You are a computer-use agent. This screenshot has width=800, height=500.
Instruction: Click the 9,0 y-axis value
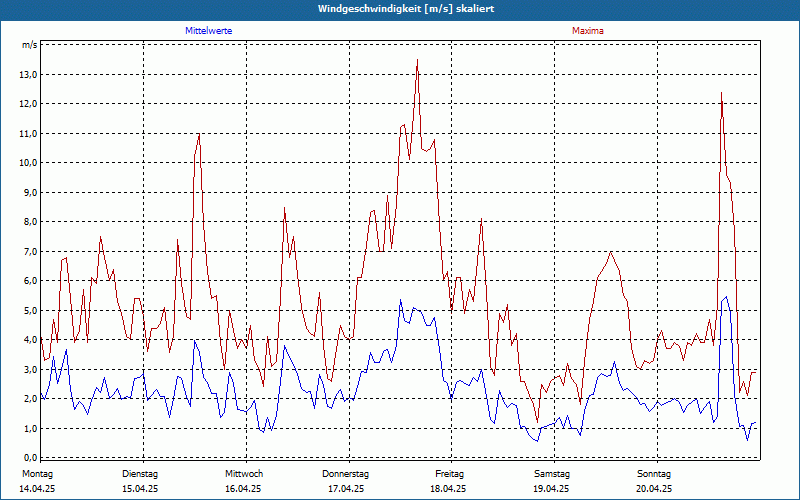coord(30,193)
